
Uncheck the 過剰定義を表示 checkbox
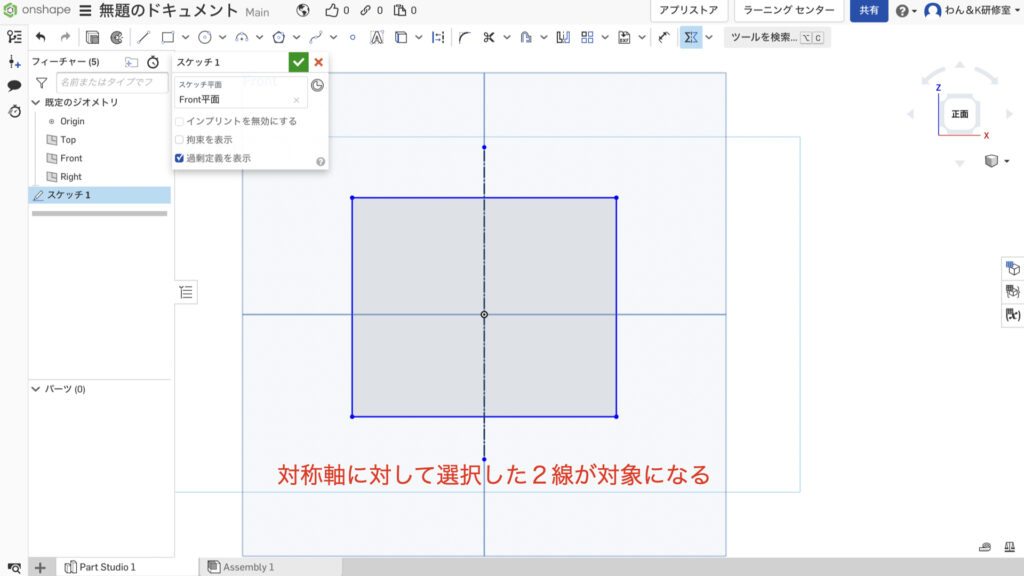point(180,158)
